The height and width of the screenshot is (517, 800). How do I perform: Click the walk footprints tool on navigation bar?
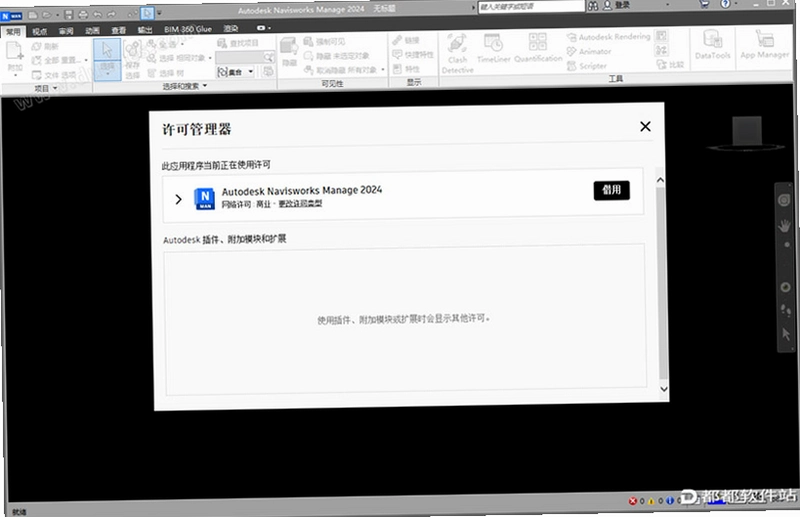[x=786, y=310]
